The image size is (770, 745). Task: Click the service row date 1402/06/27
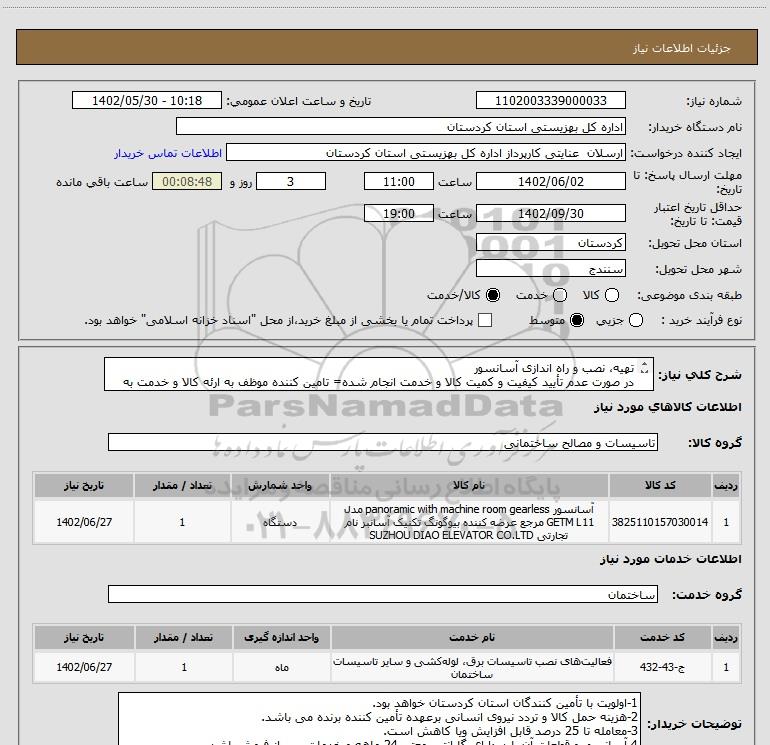[84, 667]
